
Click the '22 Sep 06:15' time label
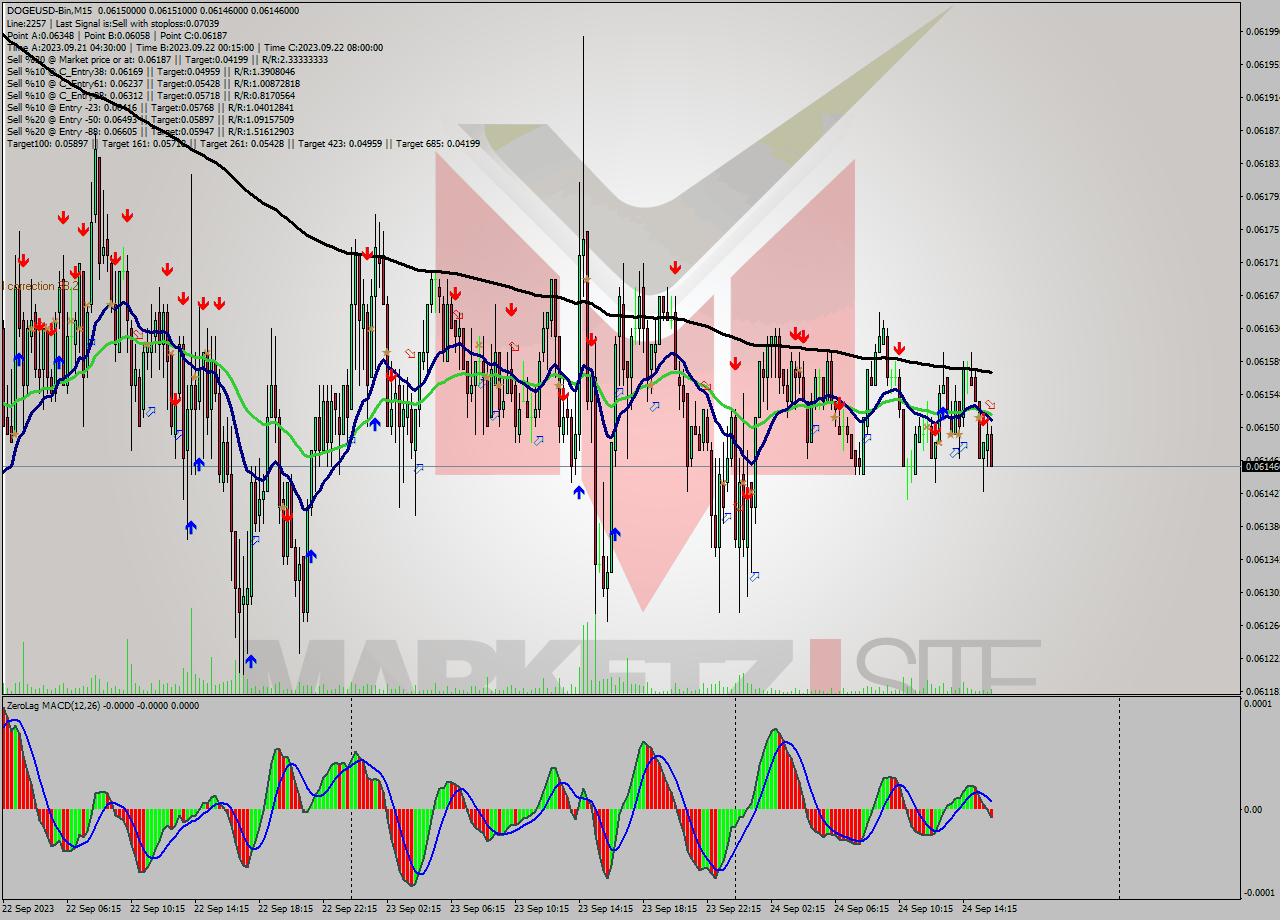(93, 909)
